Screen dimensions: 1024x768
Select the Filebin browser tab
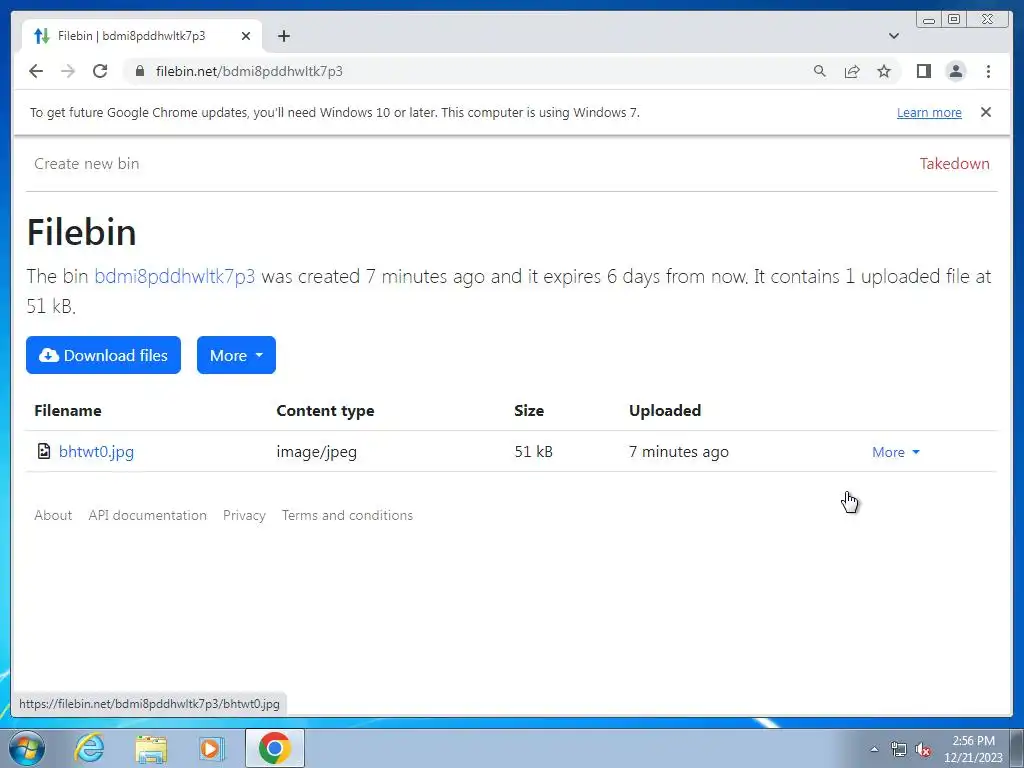coord(141,36)
